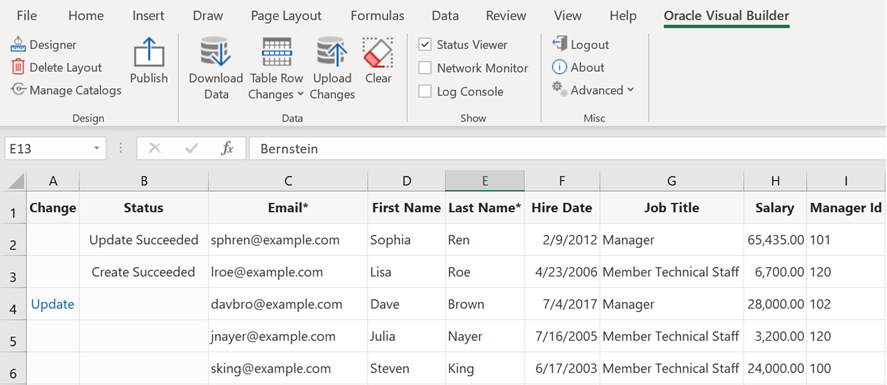The width and height of the screenshot is (887, 385).
Task: Switch to the Data tab
Action: point(445,16)
